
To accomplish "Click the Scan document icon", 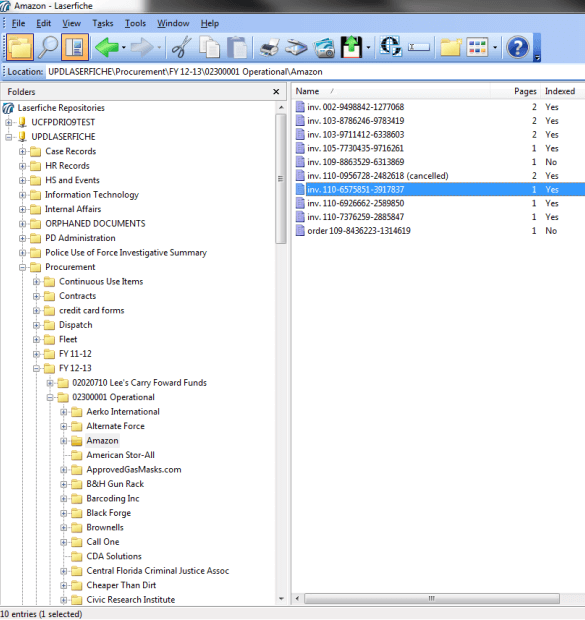I will (x=296, y=47).
